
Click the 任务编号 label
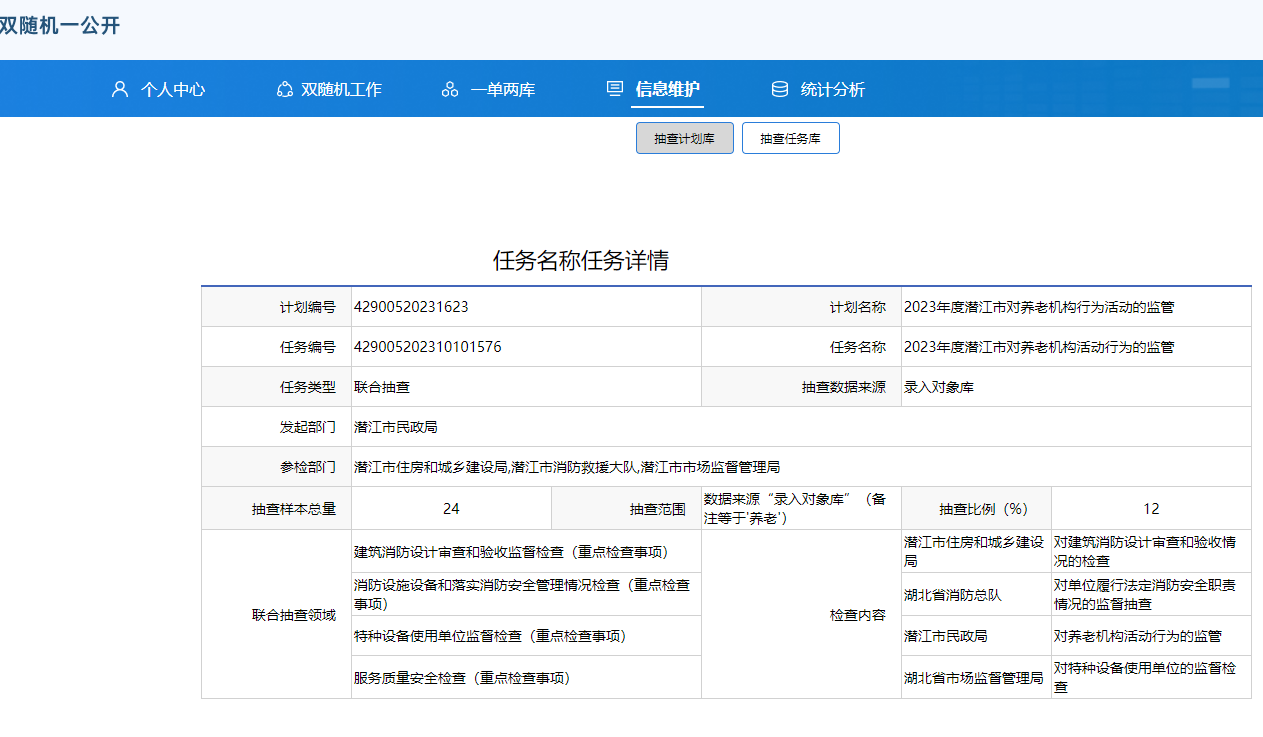pyautogui.click(x=308, y=347)
